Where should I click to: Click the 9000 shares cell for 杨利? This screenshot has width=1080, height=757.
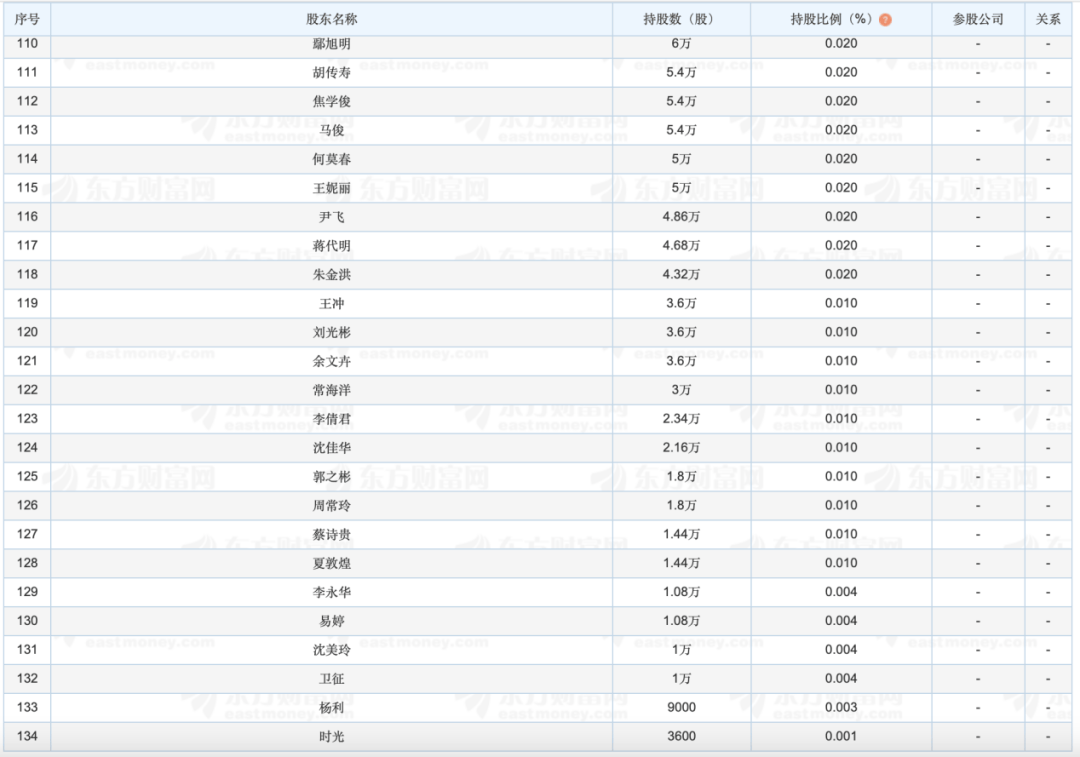[681, 708]
